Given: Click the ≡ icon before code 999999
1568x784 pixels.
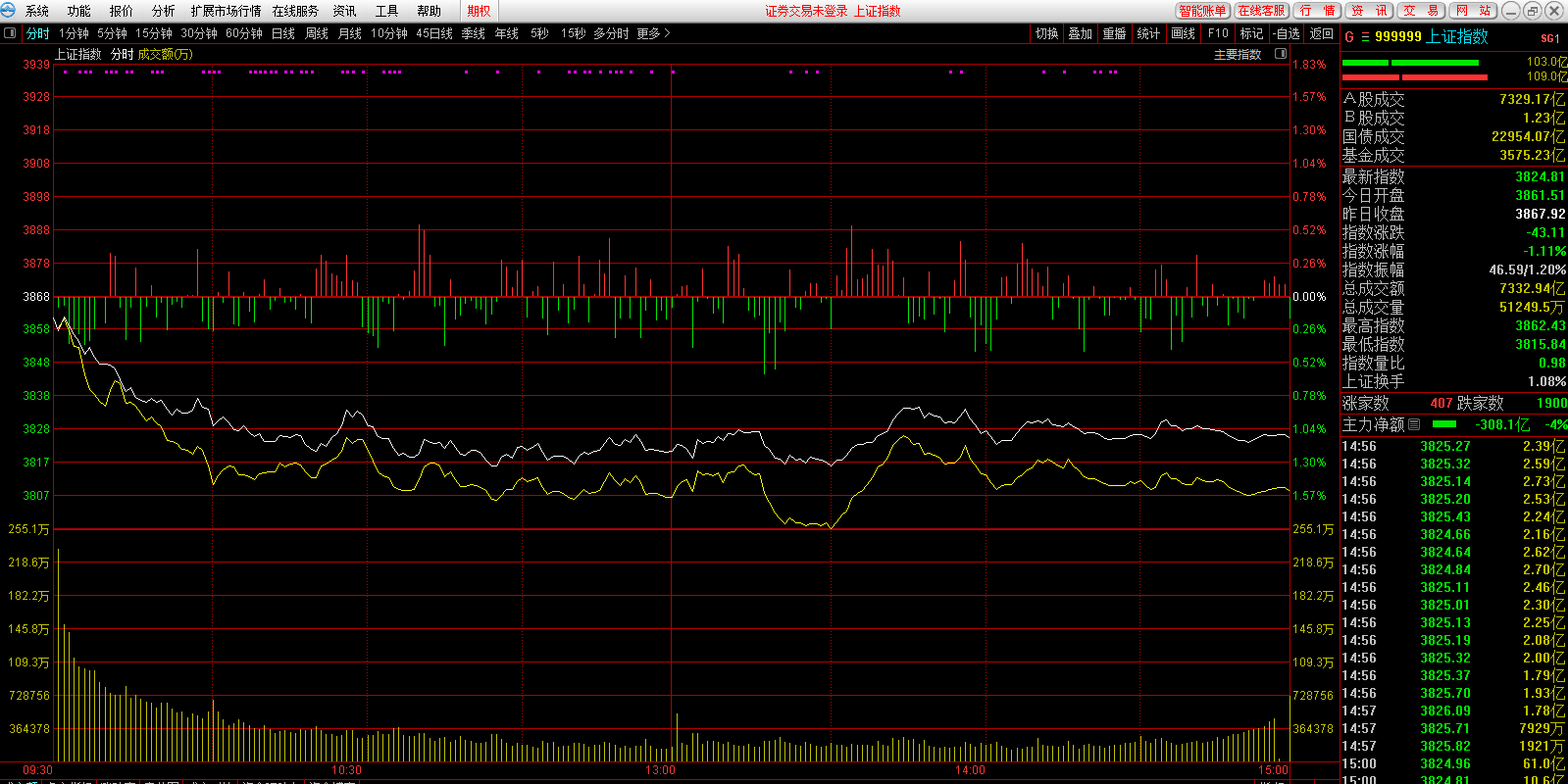Looking at the screenshot, I should (1365, 37).
